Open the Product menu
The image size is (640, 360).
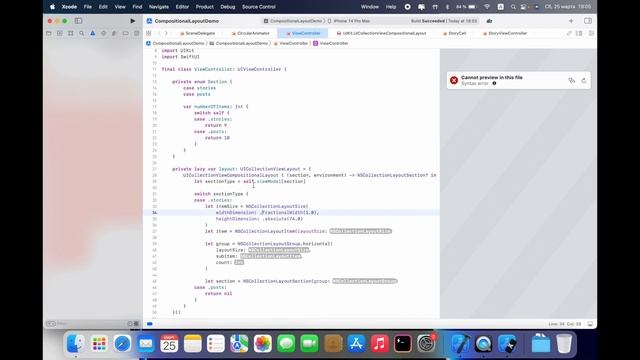tap(204, 7)
